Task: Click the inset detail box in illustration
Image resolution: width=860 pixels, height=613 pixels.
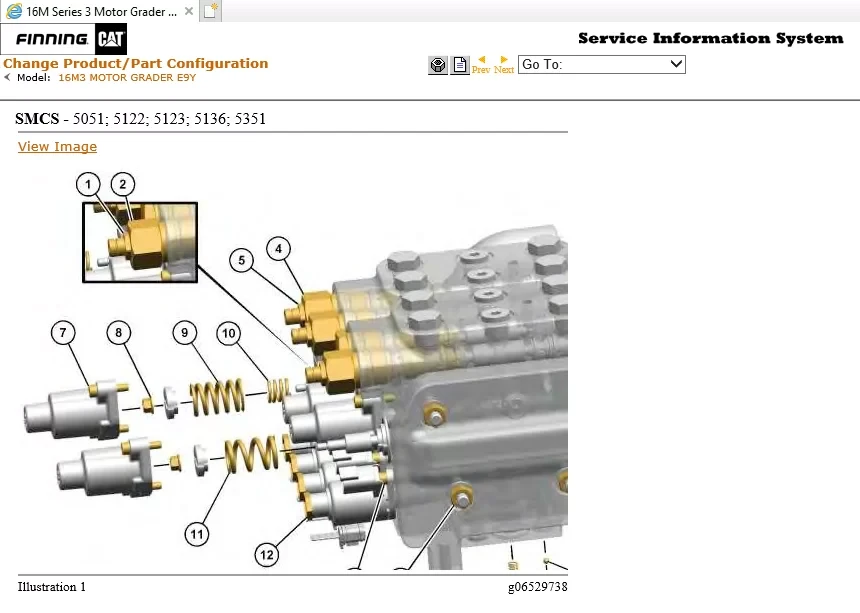Action: tap(140, 242)
